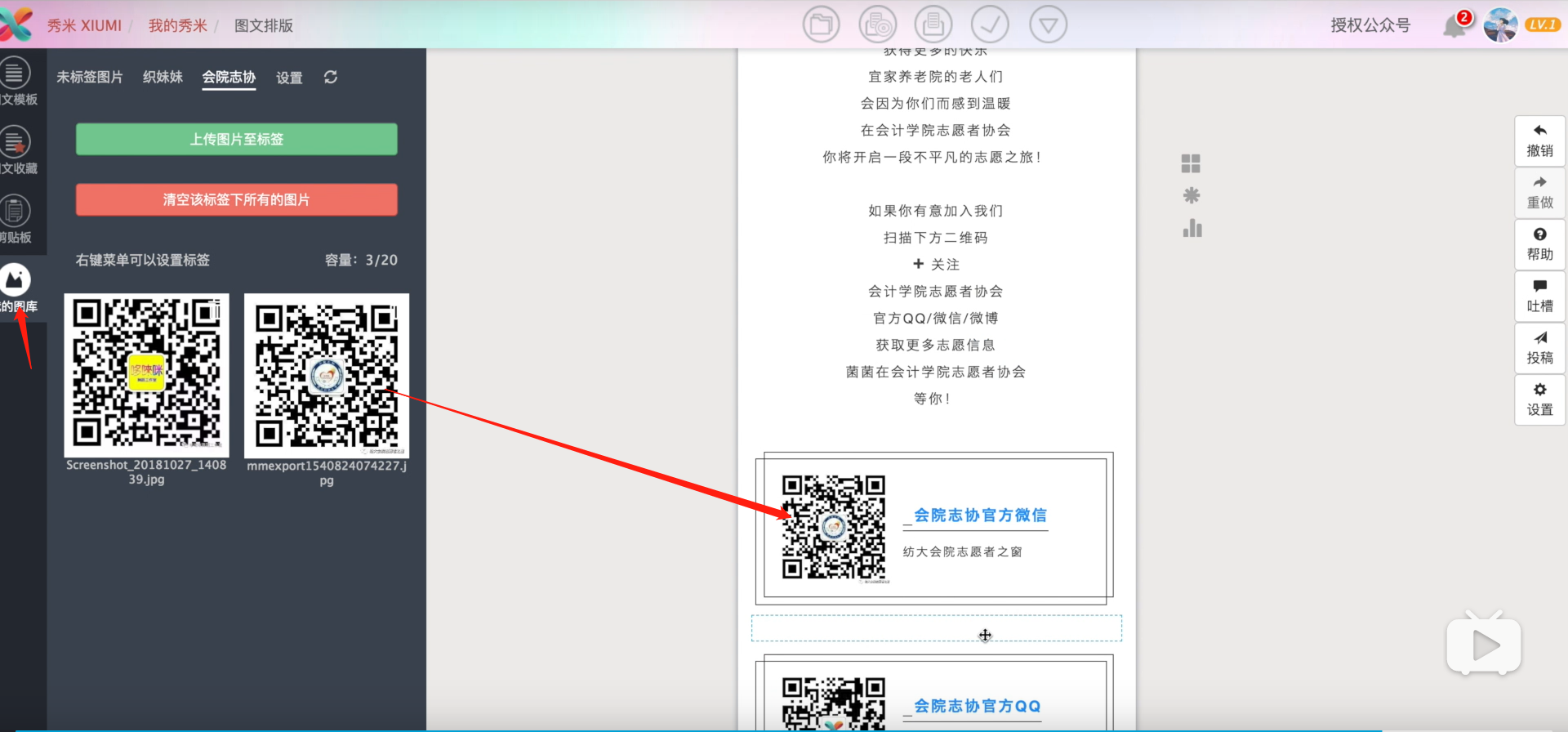1568x732 pixels.
Task: Click the text 菌菌在会计学院志愿者协会
Action: 935,372
